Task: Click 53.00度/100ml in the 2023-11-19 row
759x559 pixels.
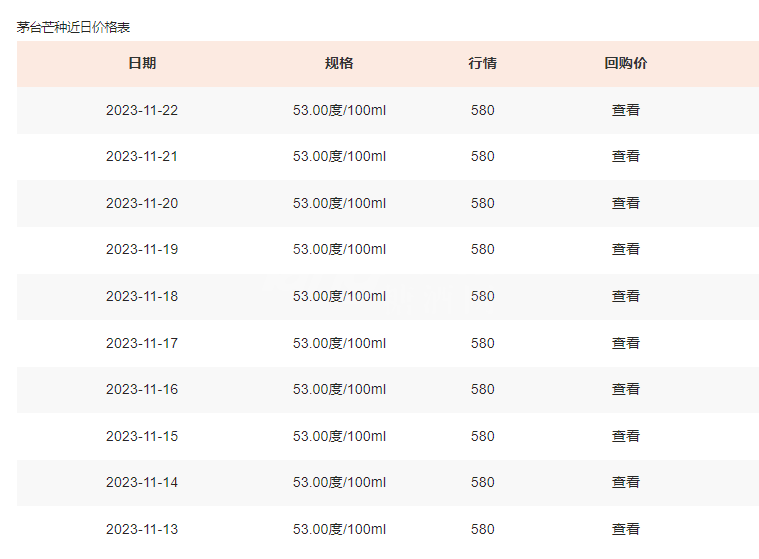Action: (339, 249)
